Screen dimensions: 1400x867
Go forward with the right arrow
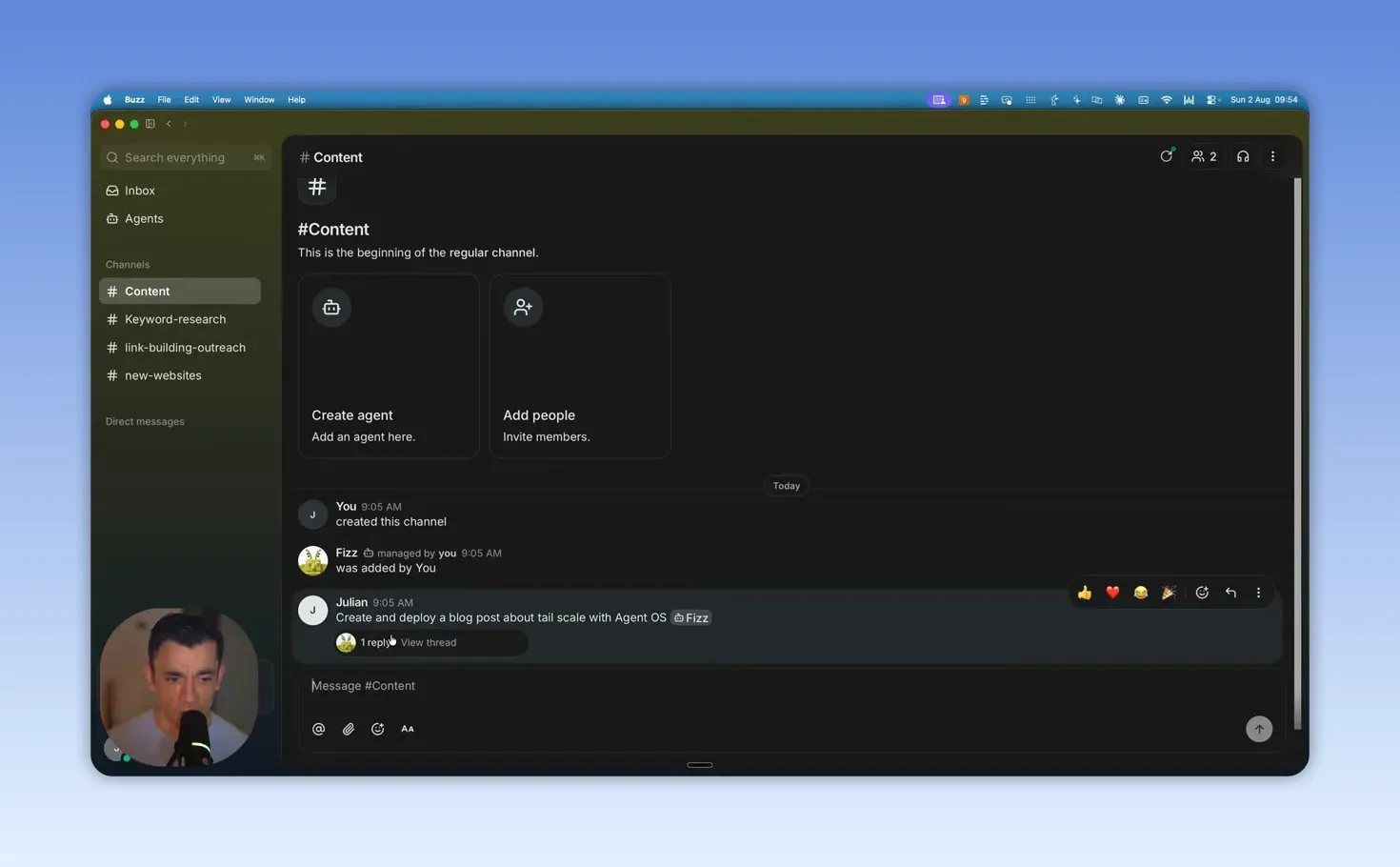pos(185,124)
